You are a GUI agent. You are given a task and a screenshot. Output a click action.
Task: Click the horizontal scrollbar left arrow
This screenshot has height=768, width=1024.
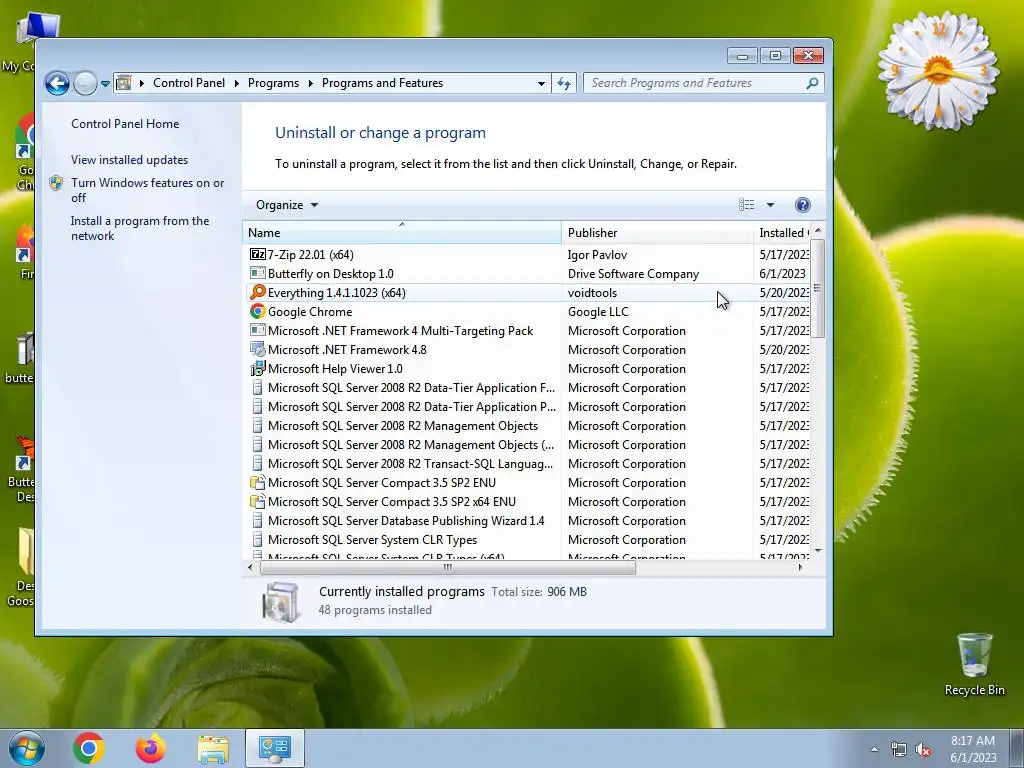[250, 568]
